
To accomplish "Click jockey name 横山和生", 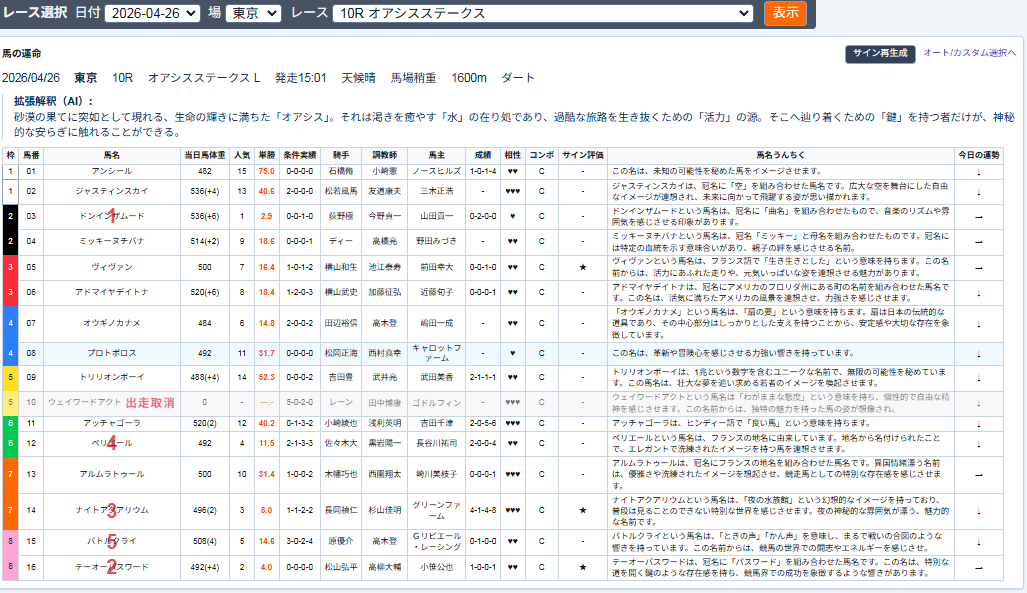I will click(341, 267).
